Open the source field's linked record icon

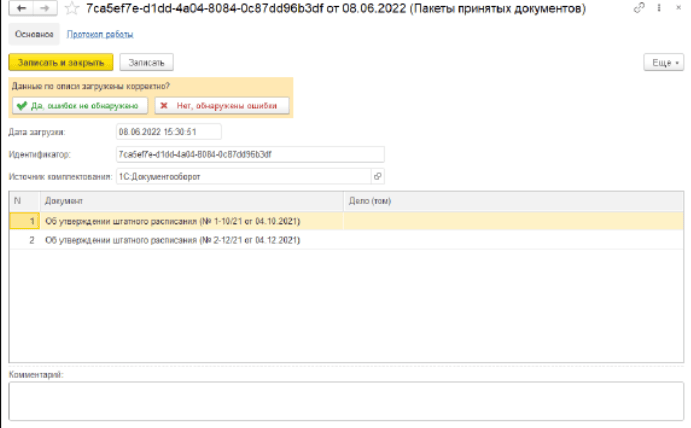click(x=377, y=176)
